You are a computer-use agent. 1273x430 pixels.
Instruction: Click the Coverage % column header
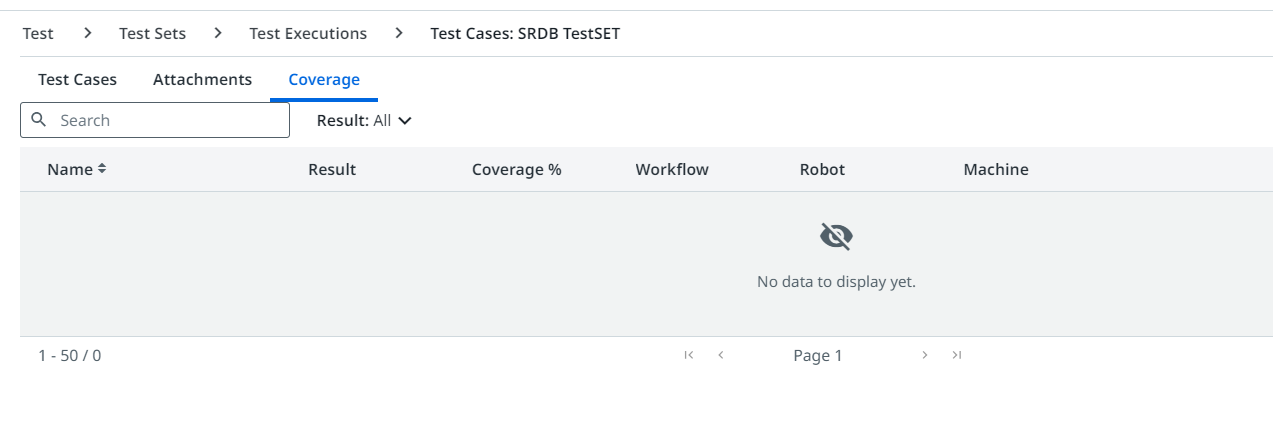pos(516,170)
